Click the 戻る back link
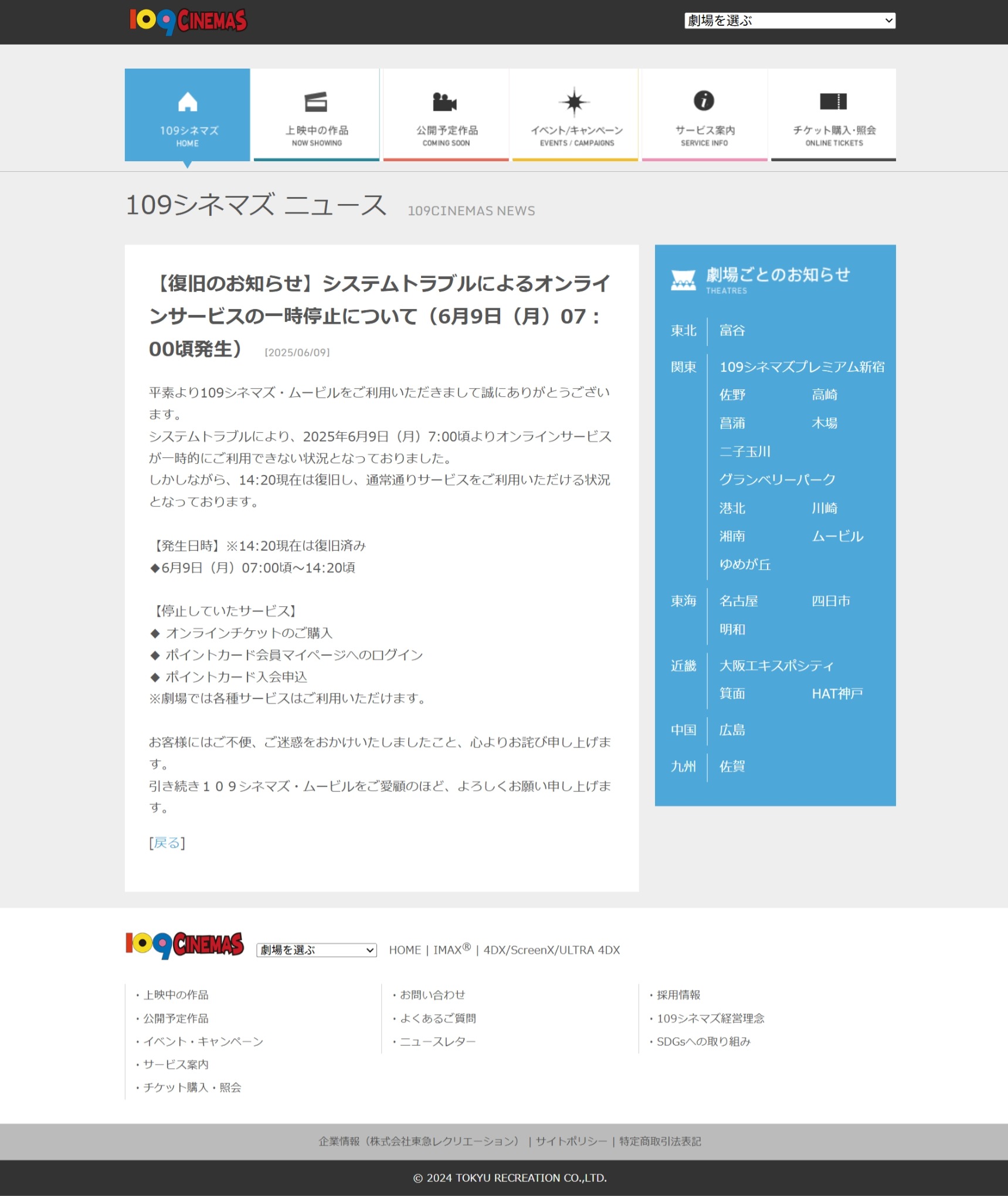 (x=167, y=843)
